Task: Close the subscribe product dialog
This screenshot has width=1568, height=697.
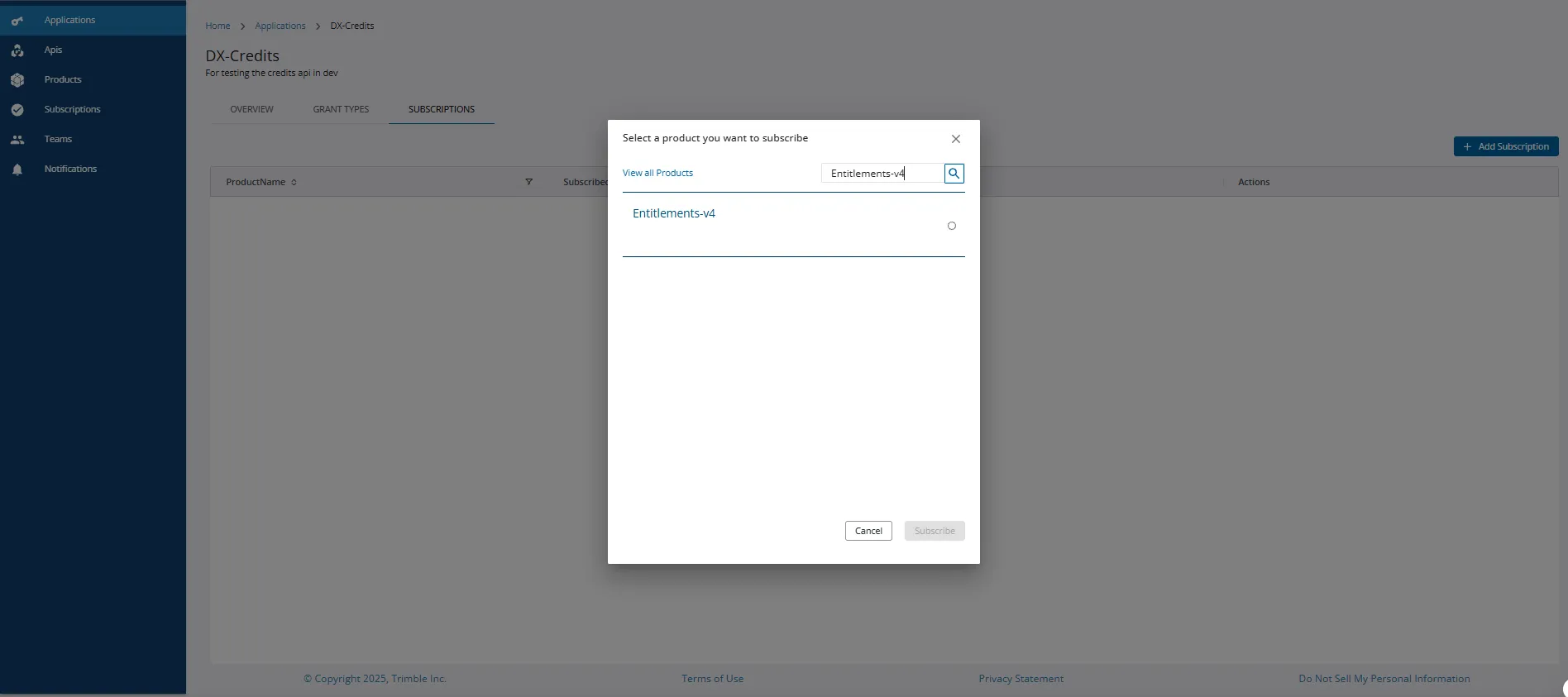Action: pos(956,139)
